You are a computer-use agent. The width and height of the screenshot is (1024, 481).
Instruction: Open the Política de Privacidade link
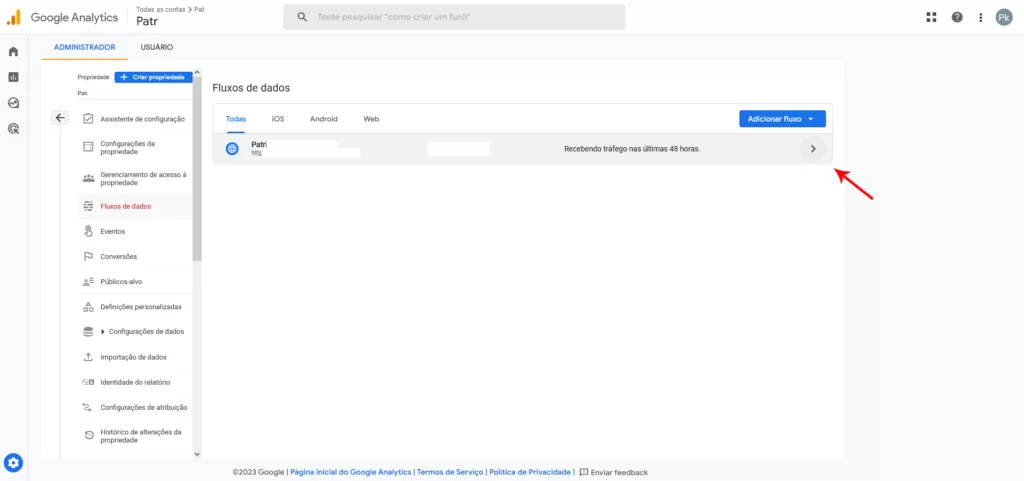530,472
